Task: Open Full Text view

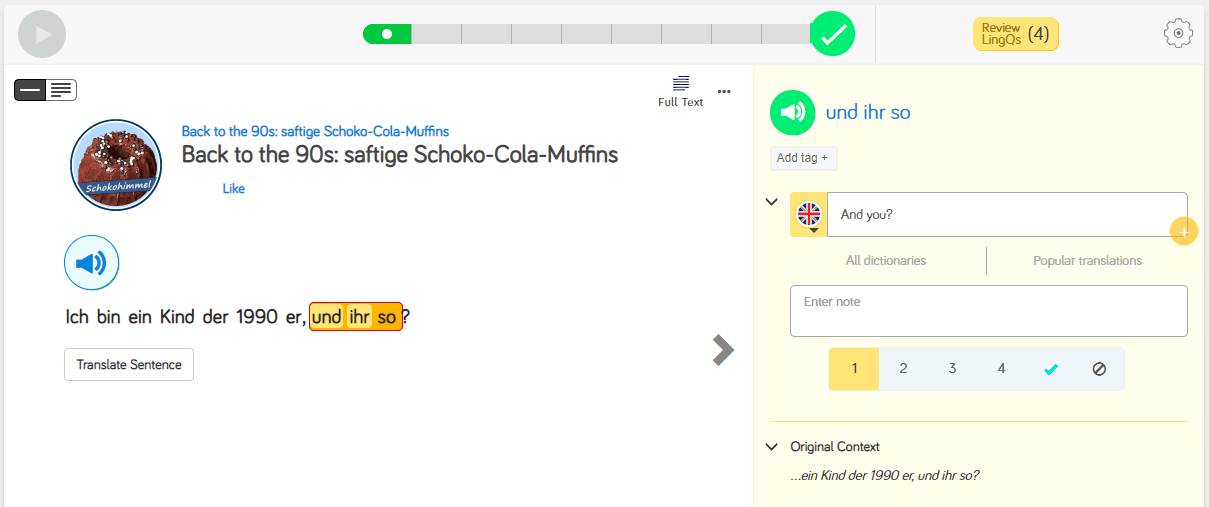Action: 681,90
